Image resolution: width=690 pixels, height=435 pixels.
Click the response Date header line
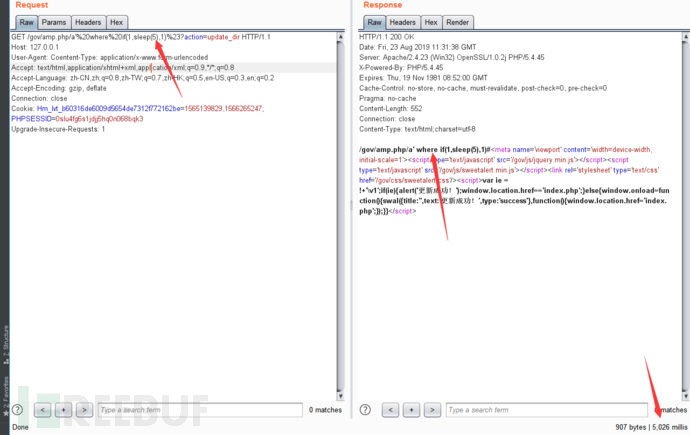click(x=418, y=47)
